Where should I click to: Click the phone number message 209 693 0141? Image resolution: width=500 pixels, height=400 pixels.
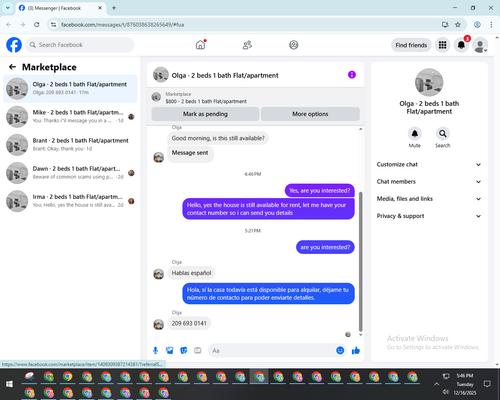click(x=189, y=323)
